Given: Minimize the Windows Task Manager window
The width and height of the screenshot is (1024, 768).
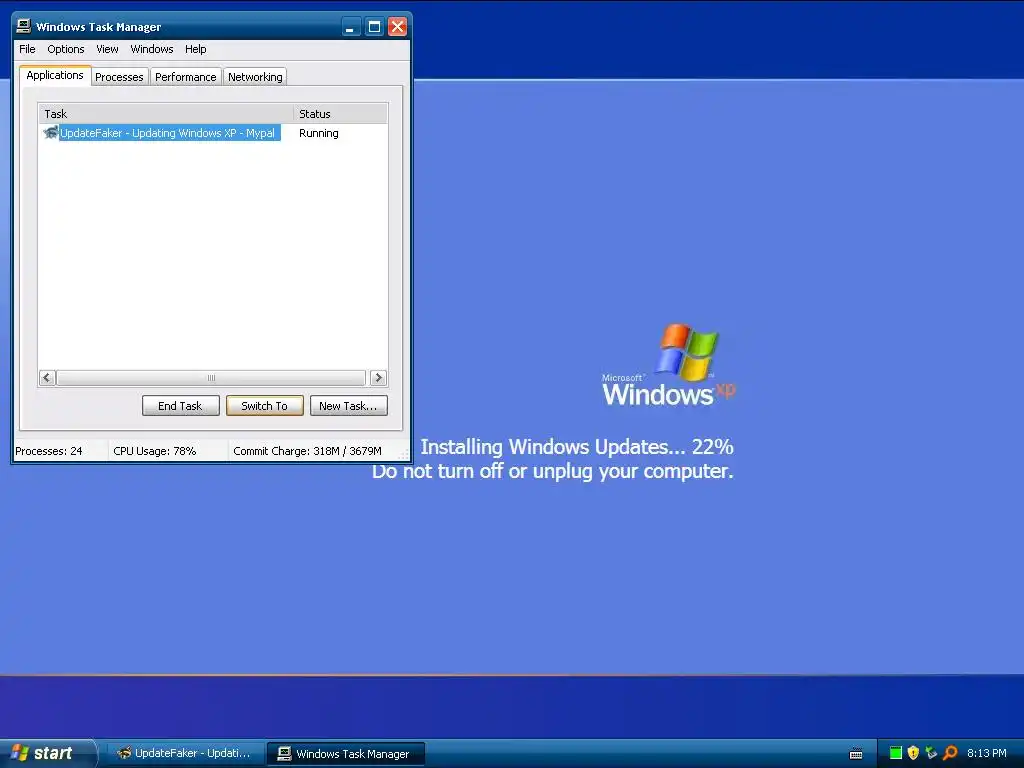Looking at the screenshot, I should tap(351, 27).
